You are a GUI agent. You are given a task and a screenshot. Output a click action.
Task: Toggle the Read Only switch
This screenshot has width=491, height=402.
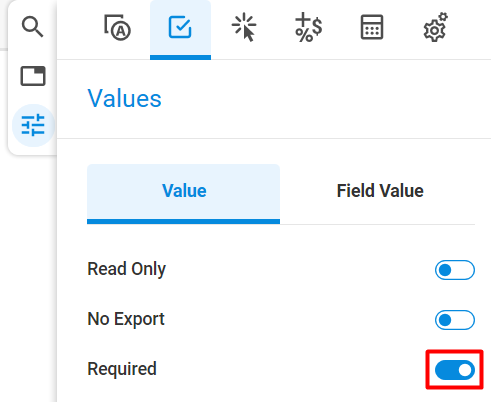455,270
